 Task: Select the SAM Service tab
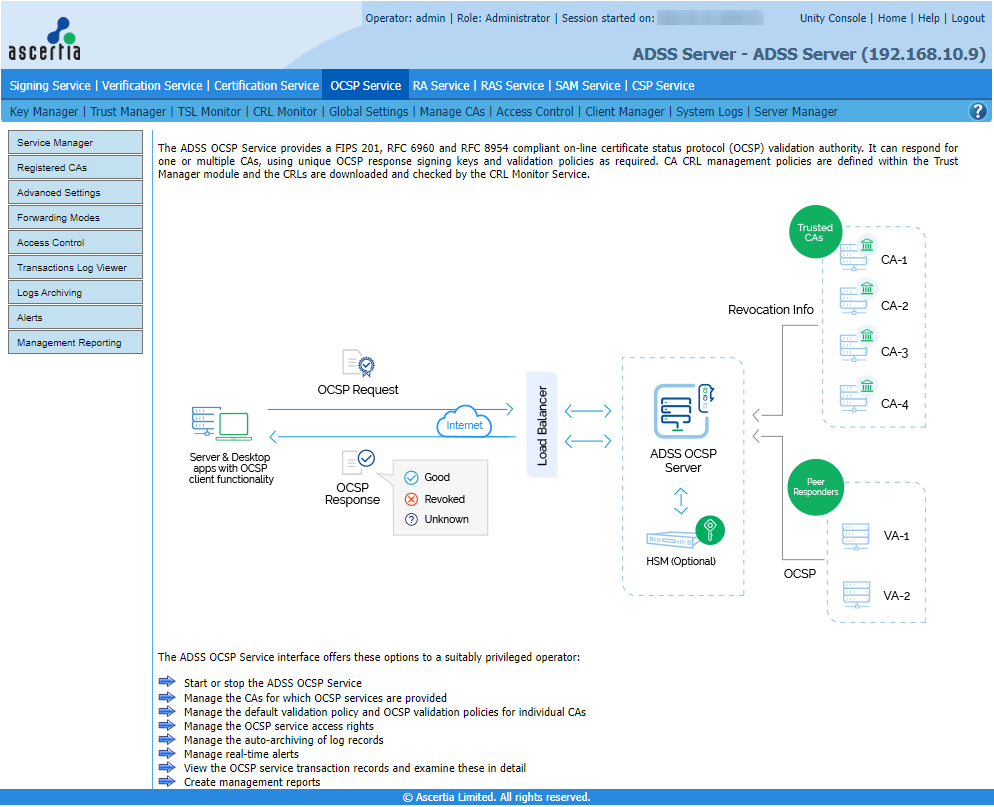click(587, 86)
